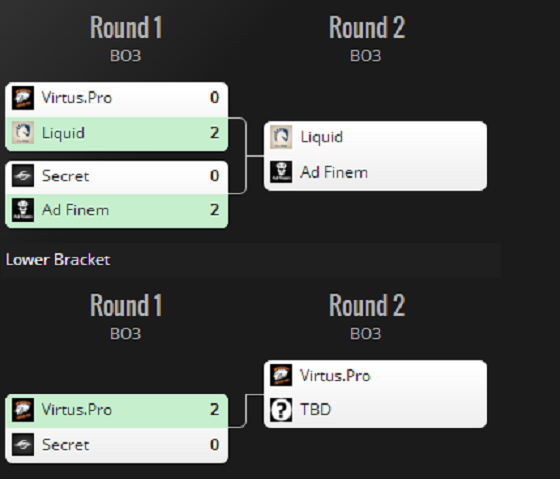Screen dimensions: 560x479
Task: Click the upper bracket Round 1 heading
Action: point(126,27)
